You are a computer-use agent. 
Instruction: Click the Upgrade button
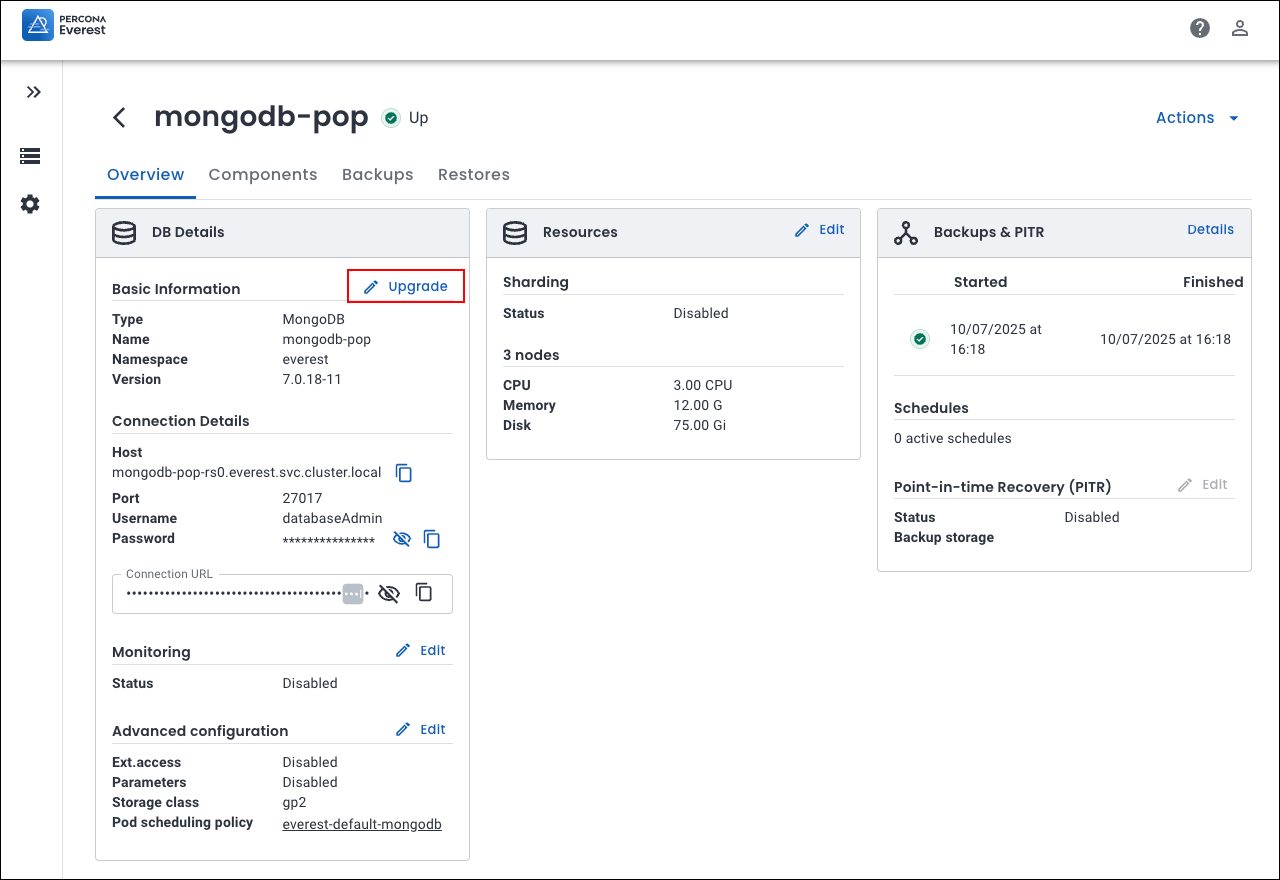click(x=406, y=287)
